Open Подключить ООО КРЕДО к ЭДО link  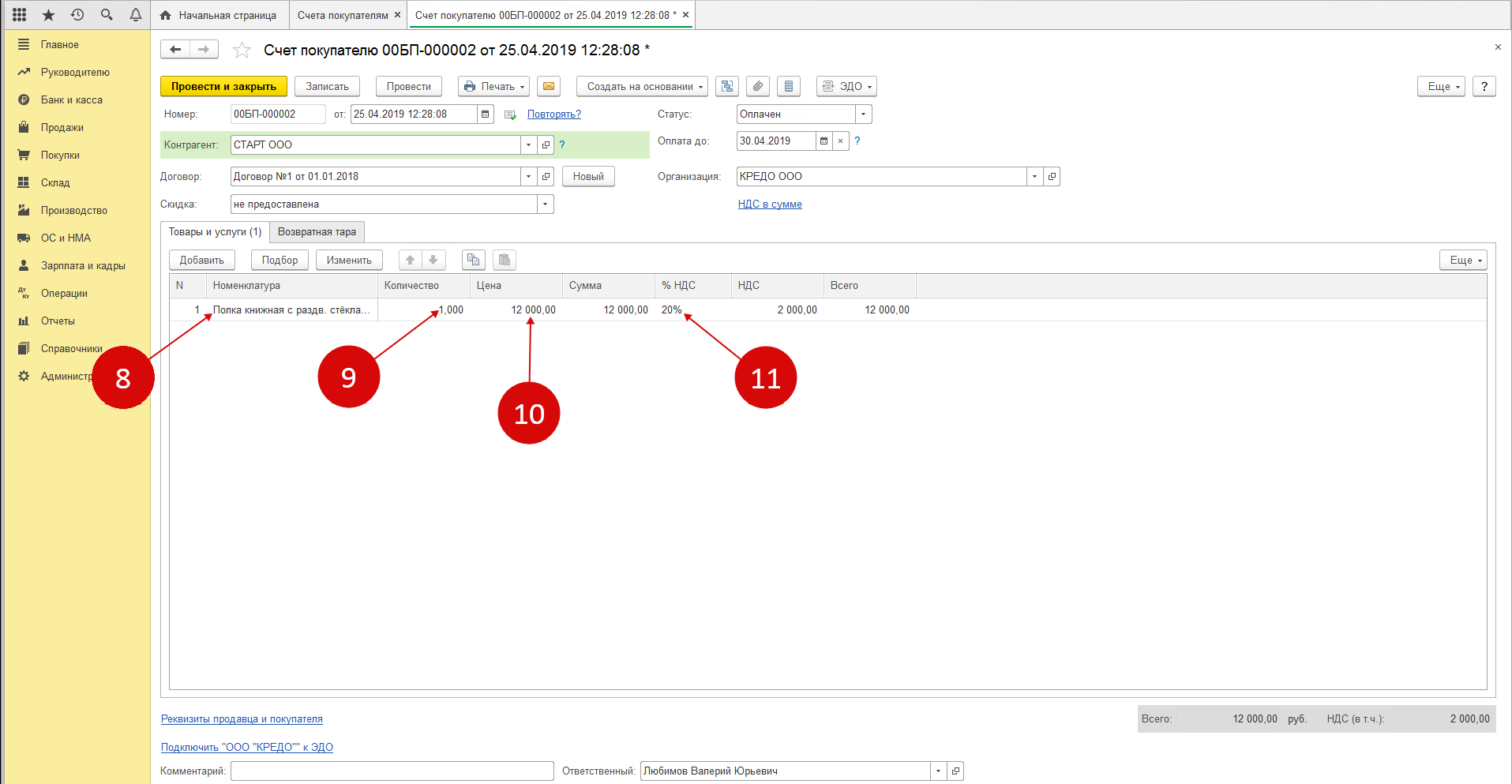pos(247,748)
